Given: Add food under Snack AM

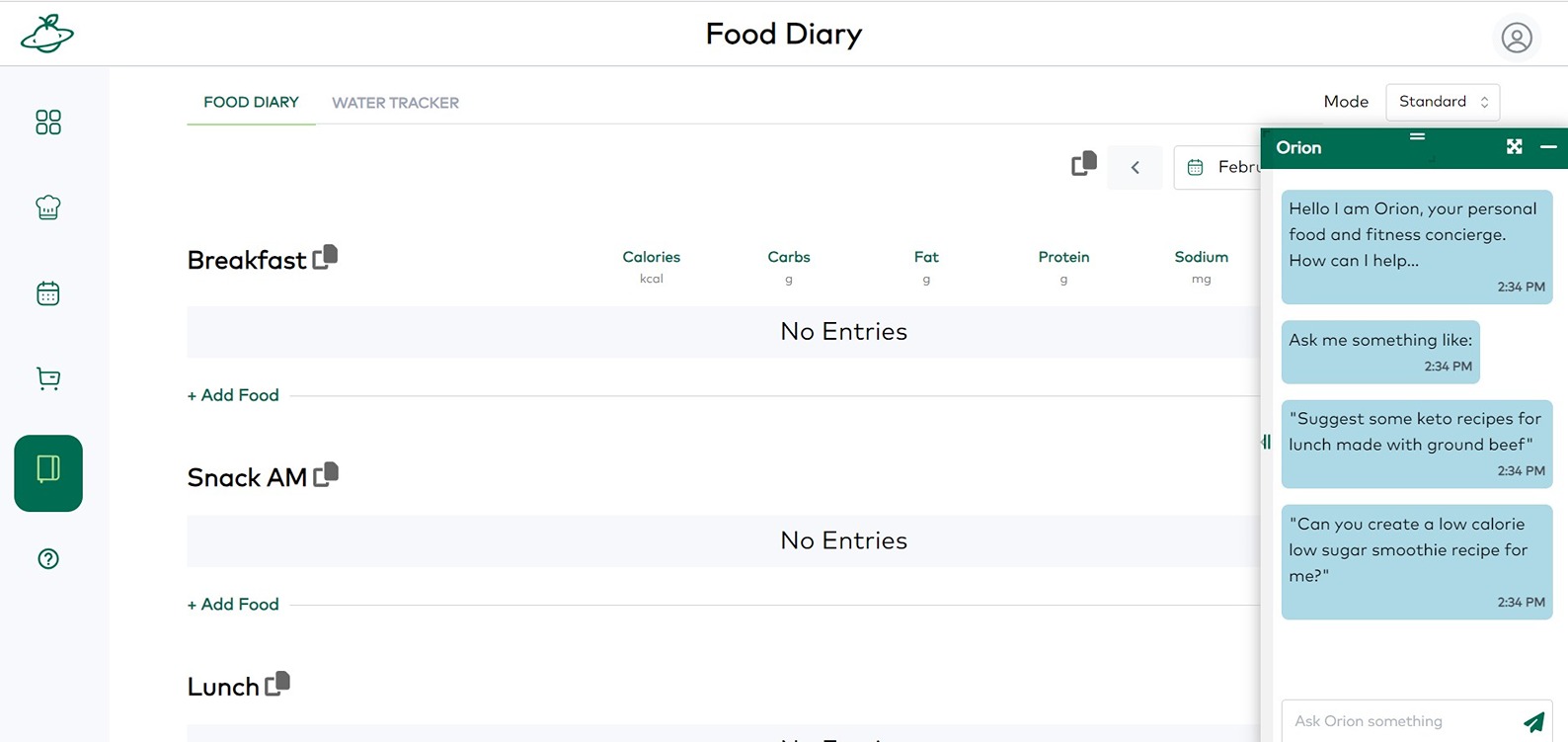Looking at the screenshot, I should 232,604.
